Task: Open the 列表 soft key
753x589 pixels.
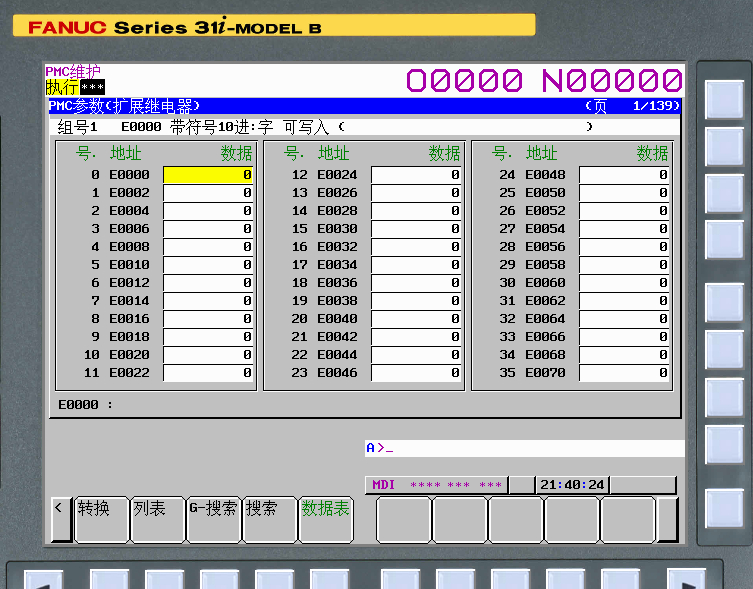Action: [x=158, y=519]
